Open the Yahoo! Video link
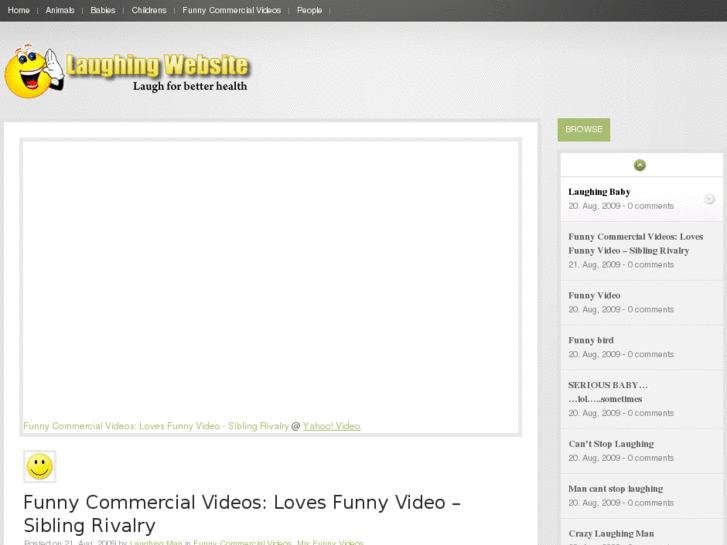This screenshot has width=727, height=545. (332, 426)
